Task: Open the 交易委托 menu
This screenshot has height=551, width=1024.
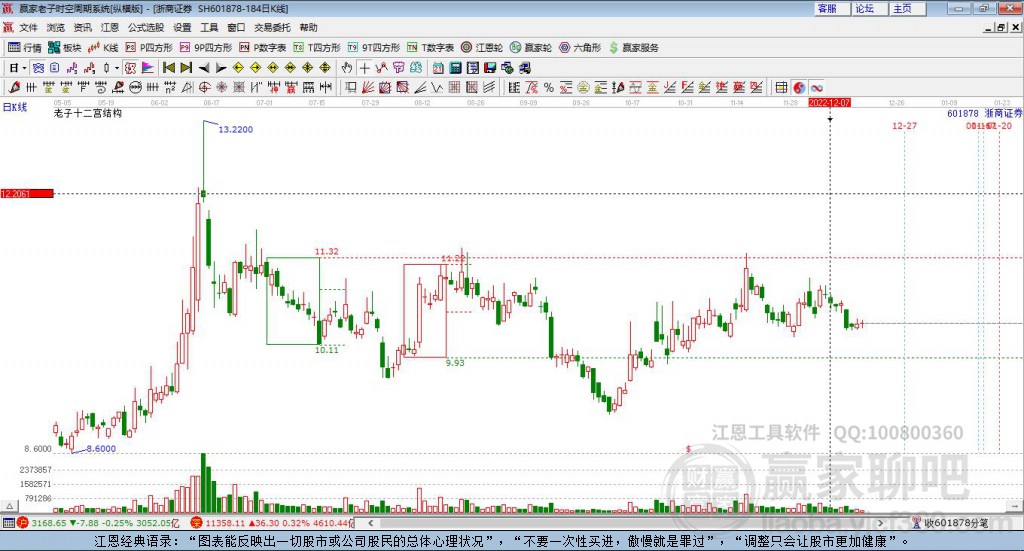Action: click(x=272, y=27)
